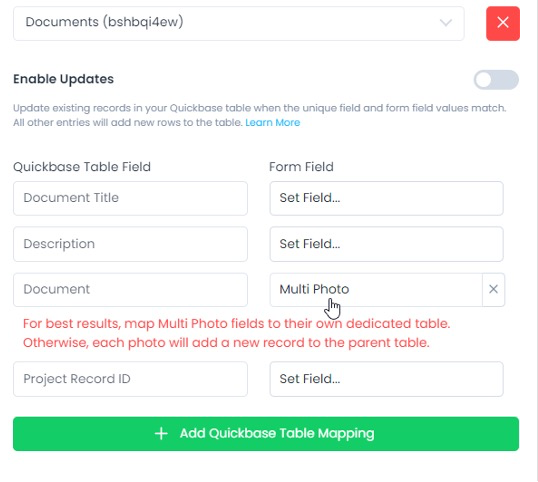
Task: Remove the Documents table mapping with the red X
Action: click(503, 23)
